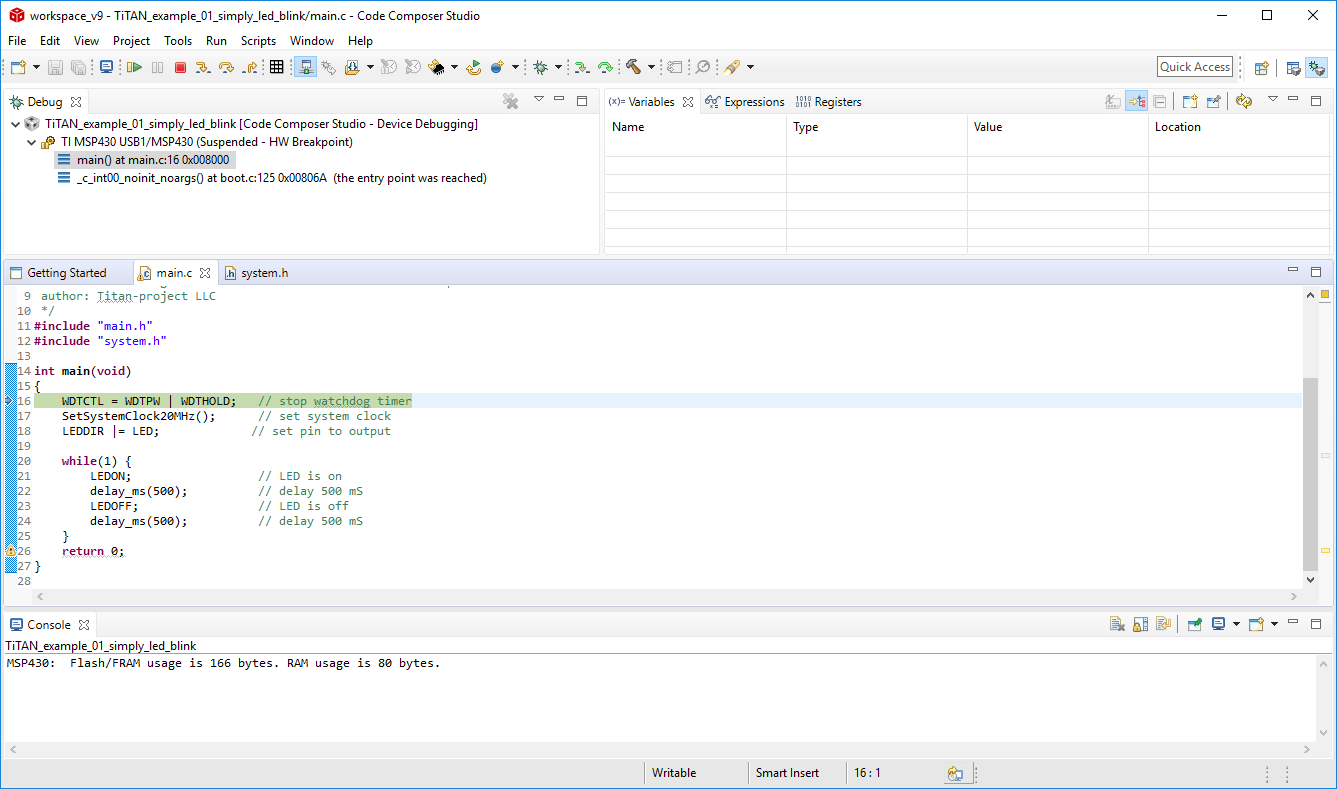The height and width of the screenshot is (789, 1337).
Task: Click the grid table toolbar icon
Action: click(277, 67)
